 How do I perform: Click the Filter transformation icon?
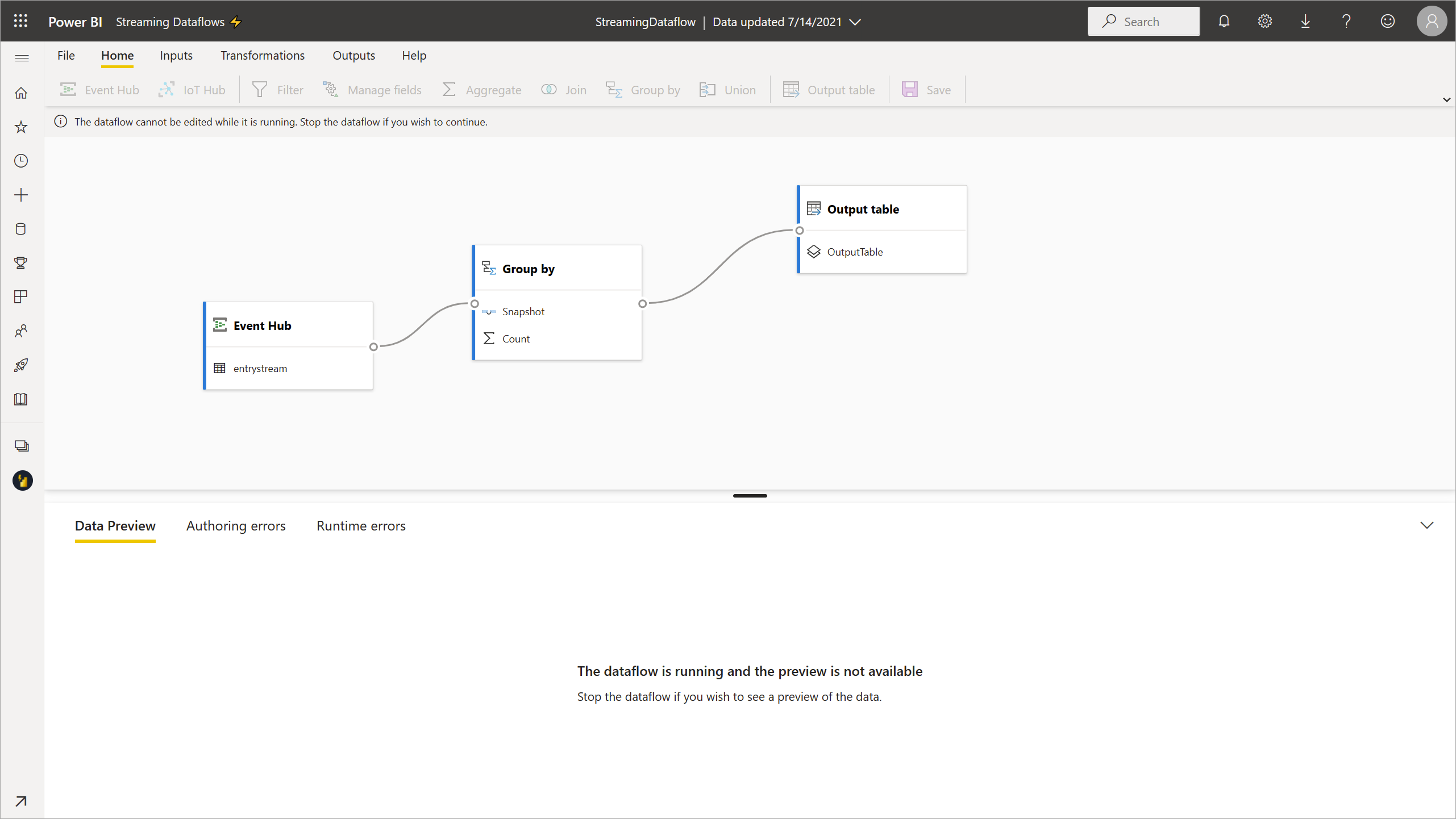click(259, 89)
